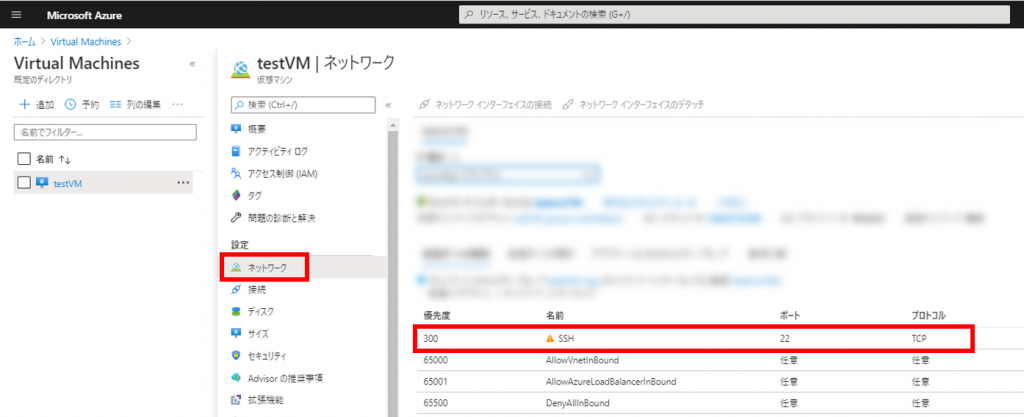Sort list by 名前 arrows

coord(65,159)
